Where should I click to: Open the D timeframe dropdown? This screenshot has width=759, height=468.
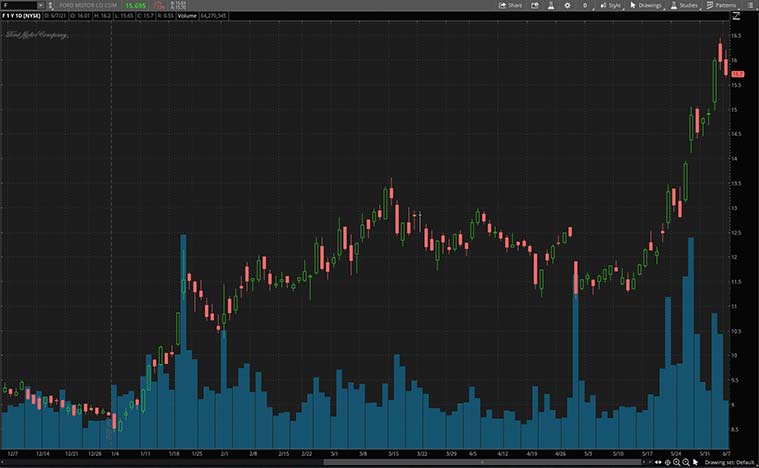point(586,5)
